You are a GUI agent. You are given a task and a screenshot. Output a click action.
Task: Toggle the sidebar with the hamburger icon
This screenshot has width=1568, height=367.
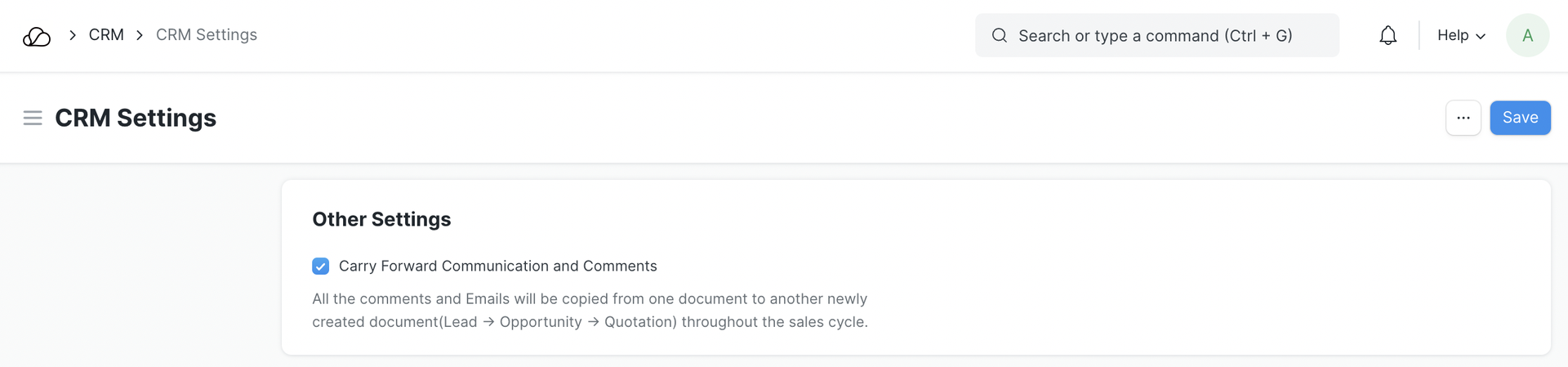click(33, 118)
